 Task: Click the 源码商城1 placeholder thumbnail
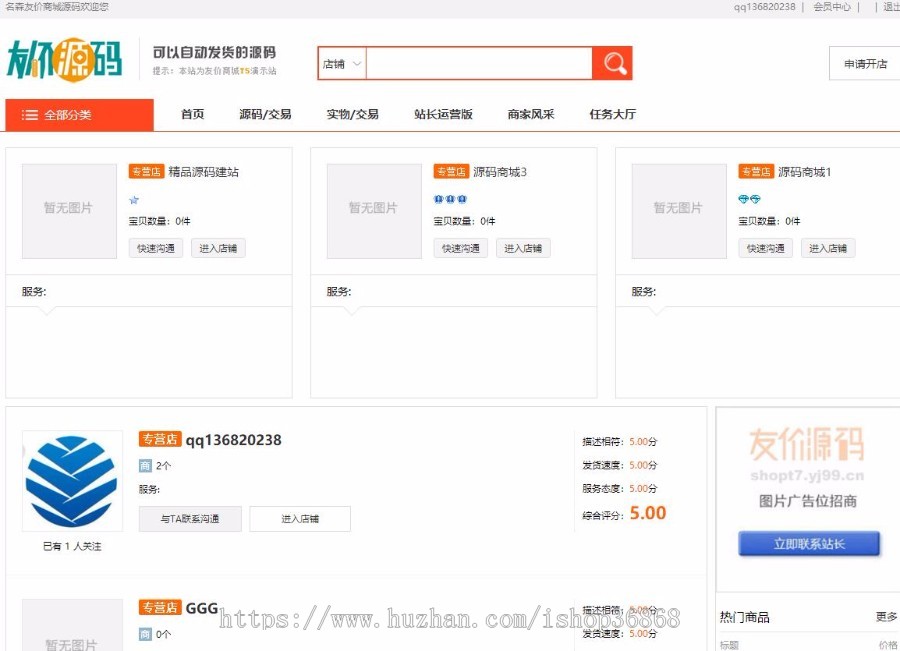pos(679,211)
